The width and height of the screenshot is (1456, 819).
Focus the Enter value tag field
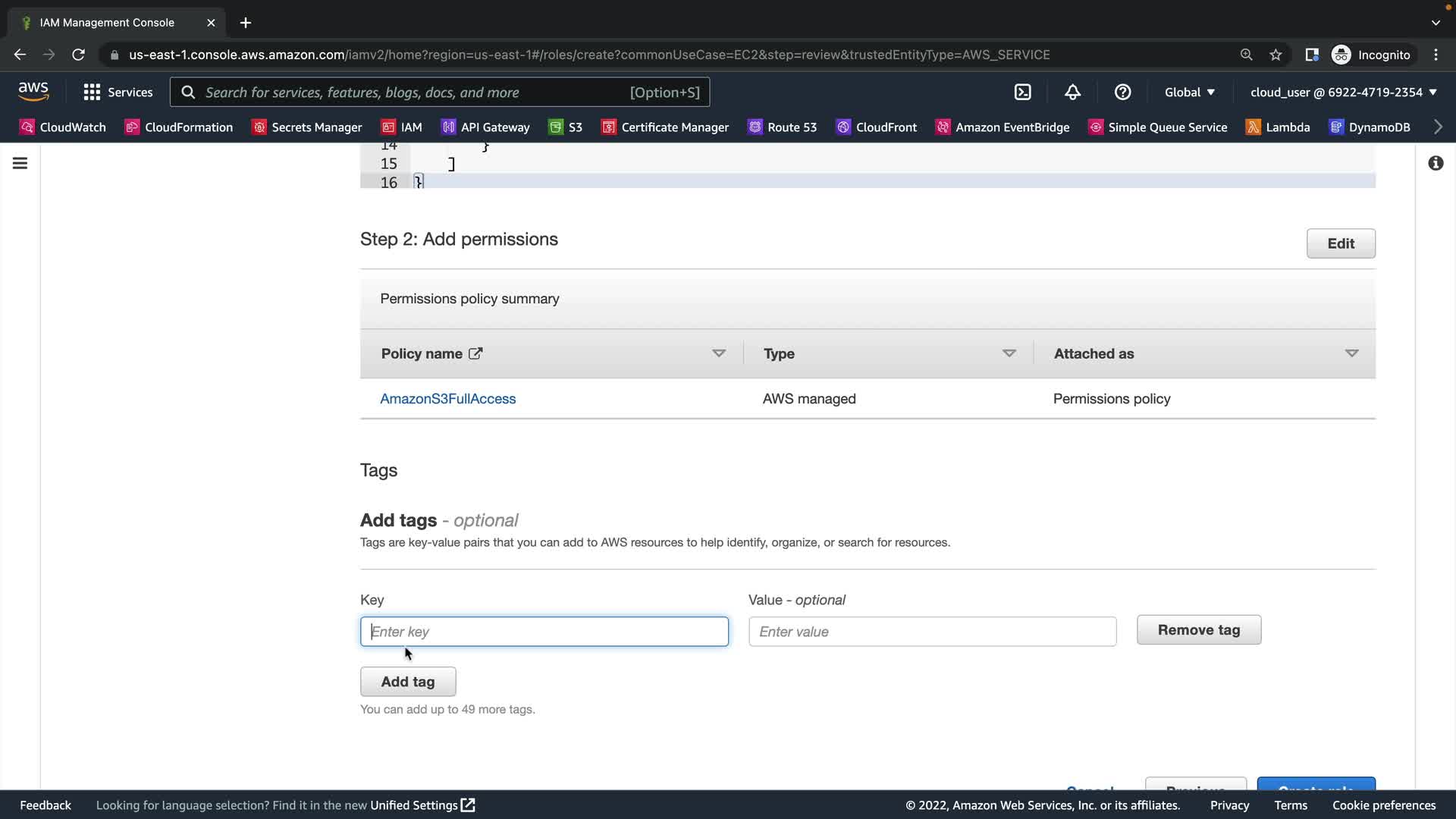click(932, 632)
